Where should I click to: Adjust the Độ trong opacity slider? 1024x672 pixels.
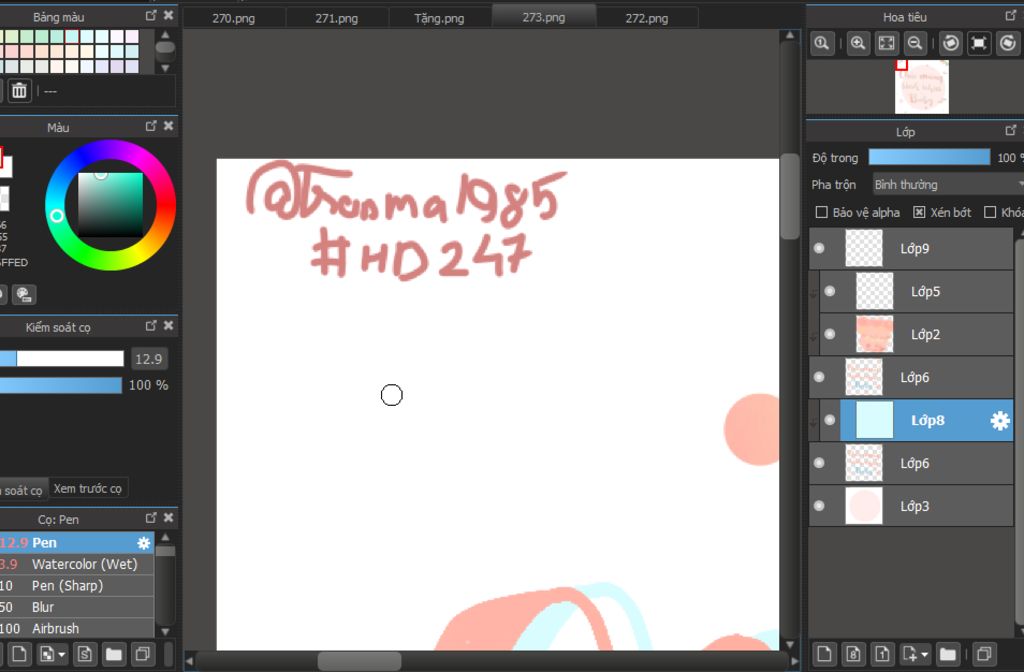click(x=929, y=157)
